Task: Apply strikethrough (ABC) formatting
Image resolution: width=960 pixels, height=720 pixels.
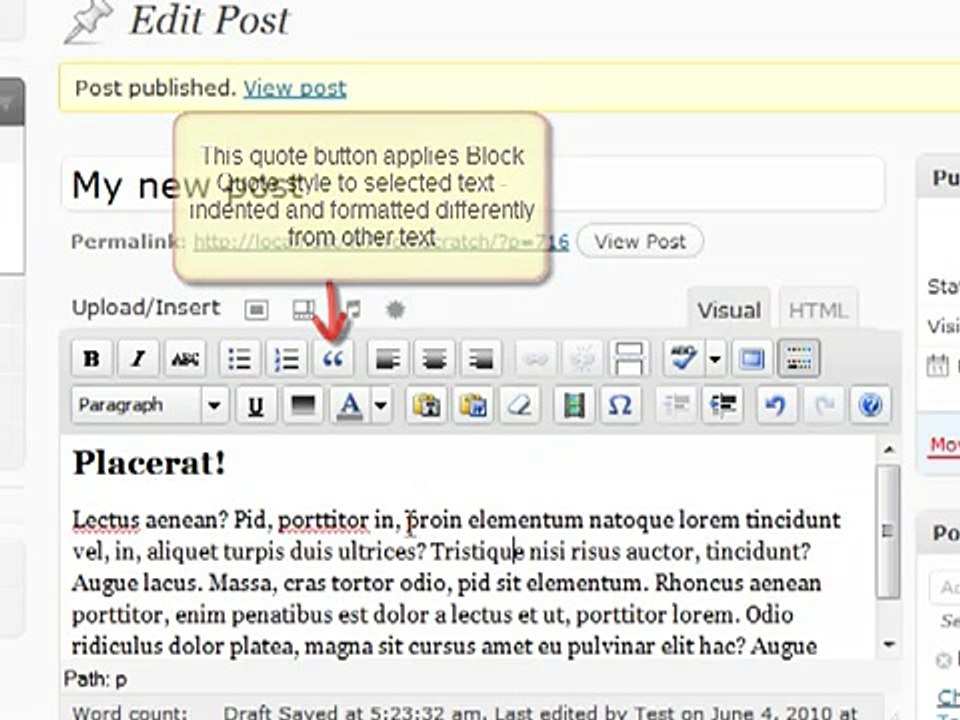Action: point(185,358)
